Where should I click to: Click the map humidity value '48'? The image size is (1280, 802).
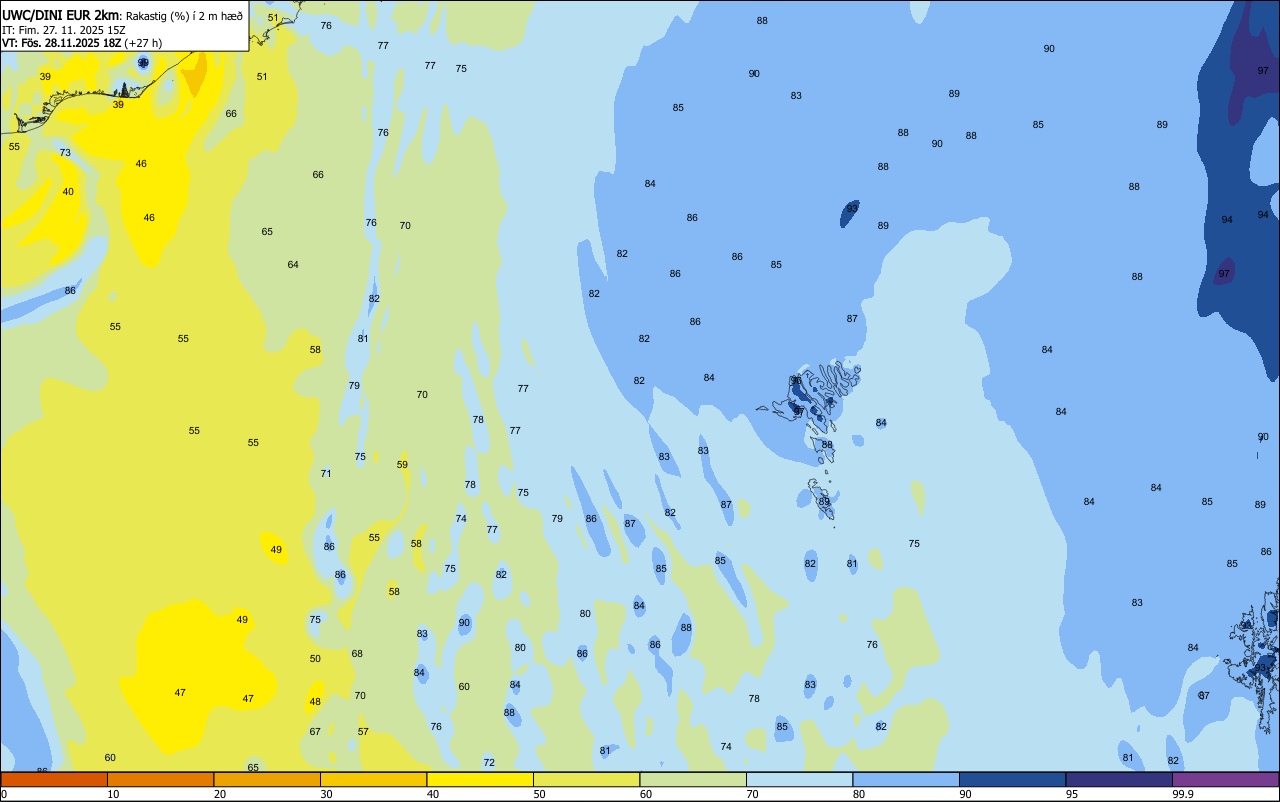pos(315,701)
